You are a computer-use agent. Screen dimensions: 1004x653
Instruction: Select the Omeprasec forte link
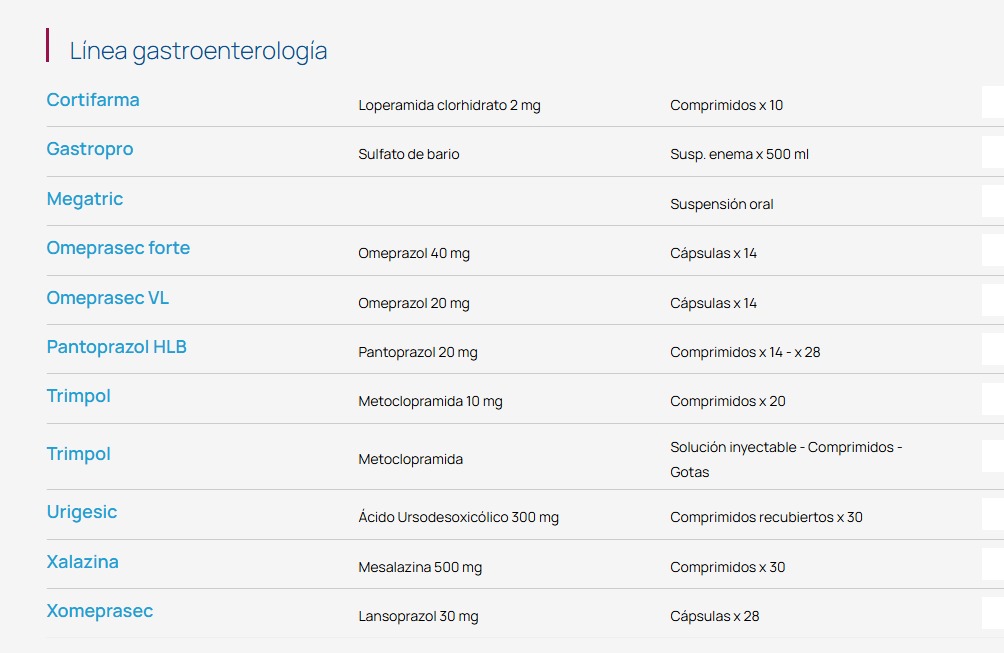point(118,248)
